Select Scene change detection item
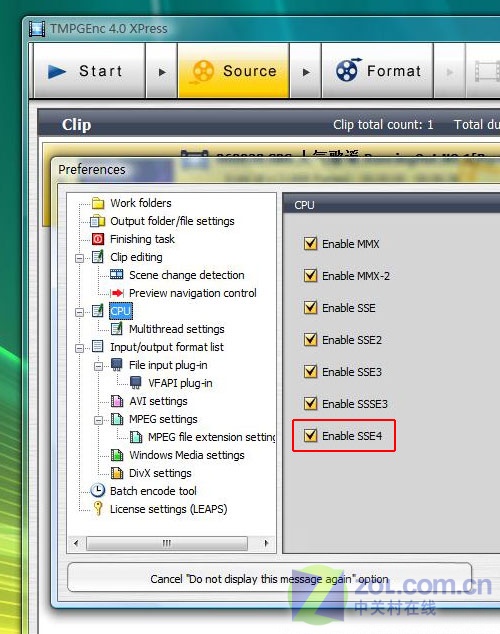 click(x=187, y=275)
